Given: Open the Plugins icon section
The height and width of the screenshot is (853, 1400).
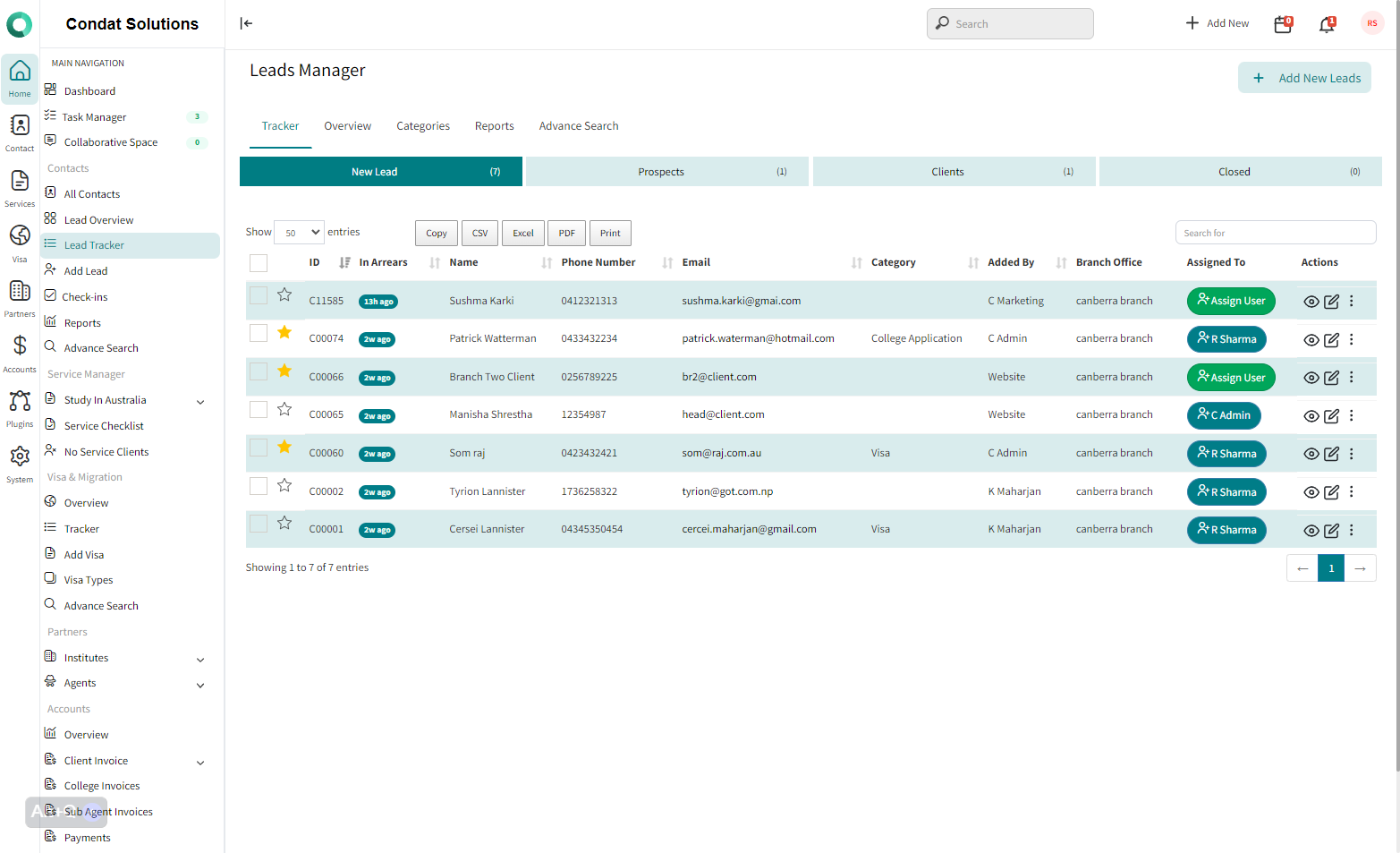Looking at the screenshot, I should click(20, 409).
